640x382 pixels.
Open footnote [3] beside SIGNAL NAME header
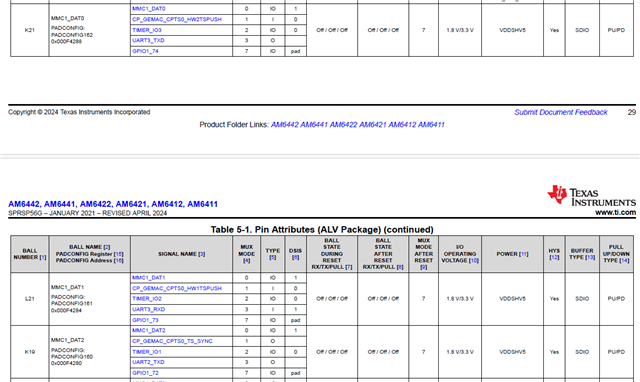pyautogui.click(x=201, y=254)
